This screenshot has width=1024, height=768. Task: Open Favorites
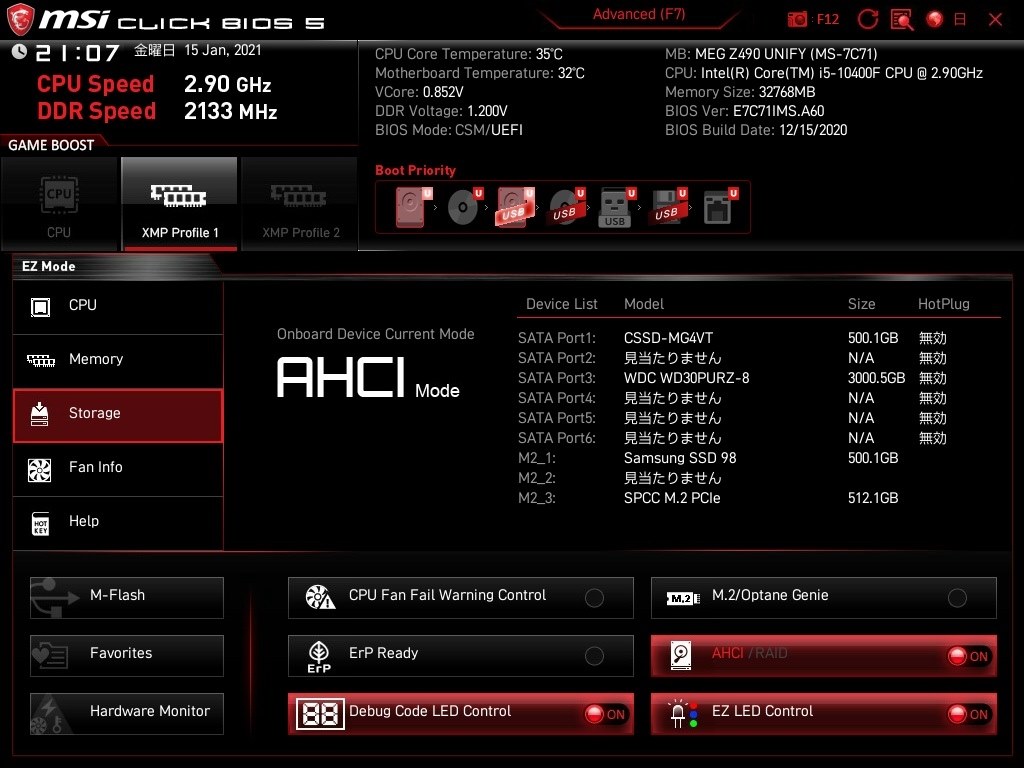(127, 656)
